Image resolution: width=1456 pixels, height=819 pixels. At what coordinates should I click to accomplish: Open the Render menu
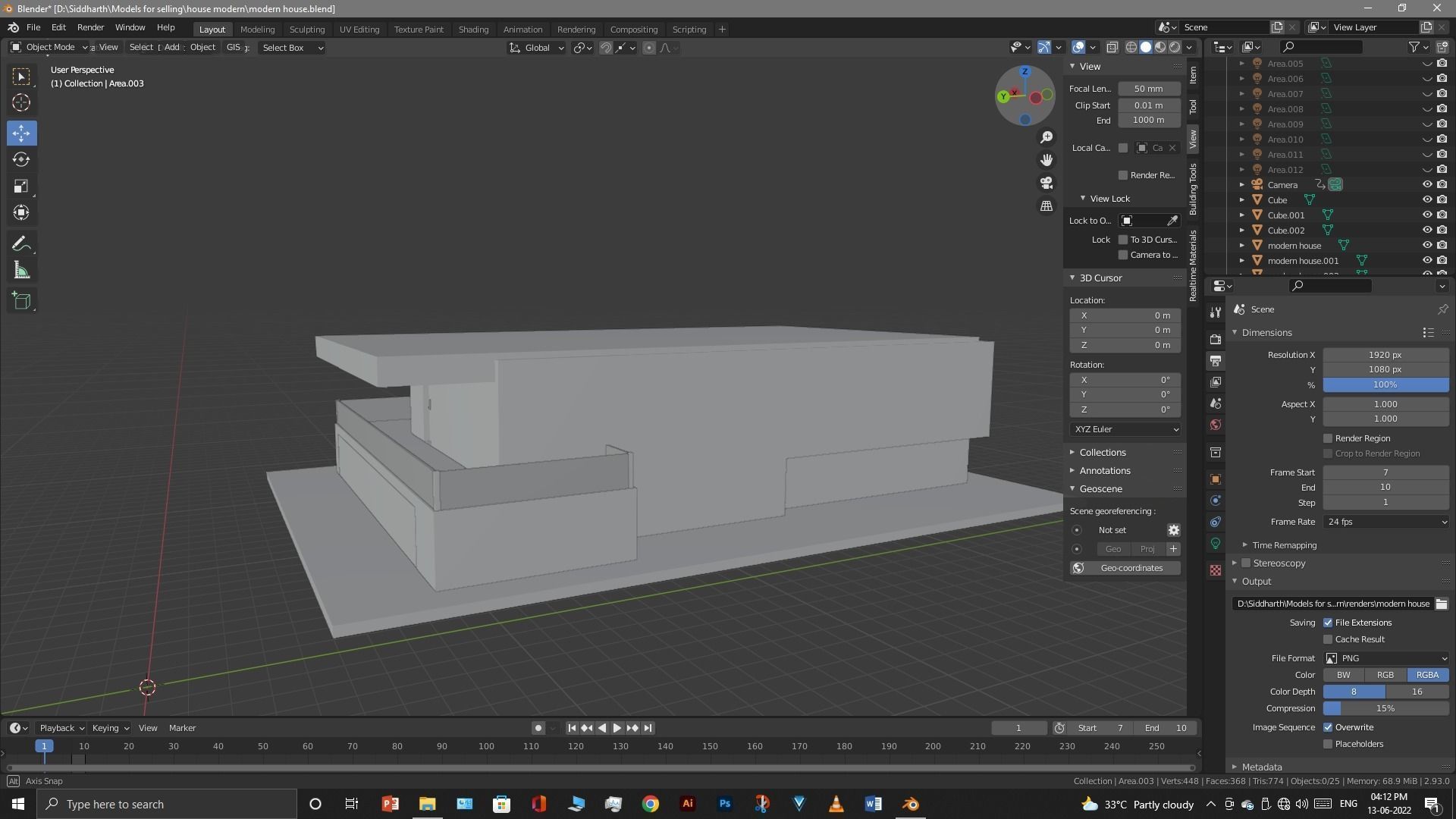(x=90, y=27)
